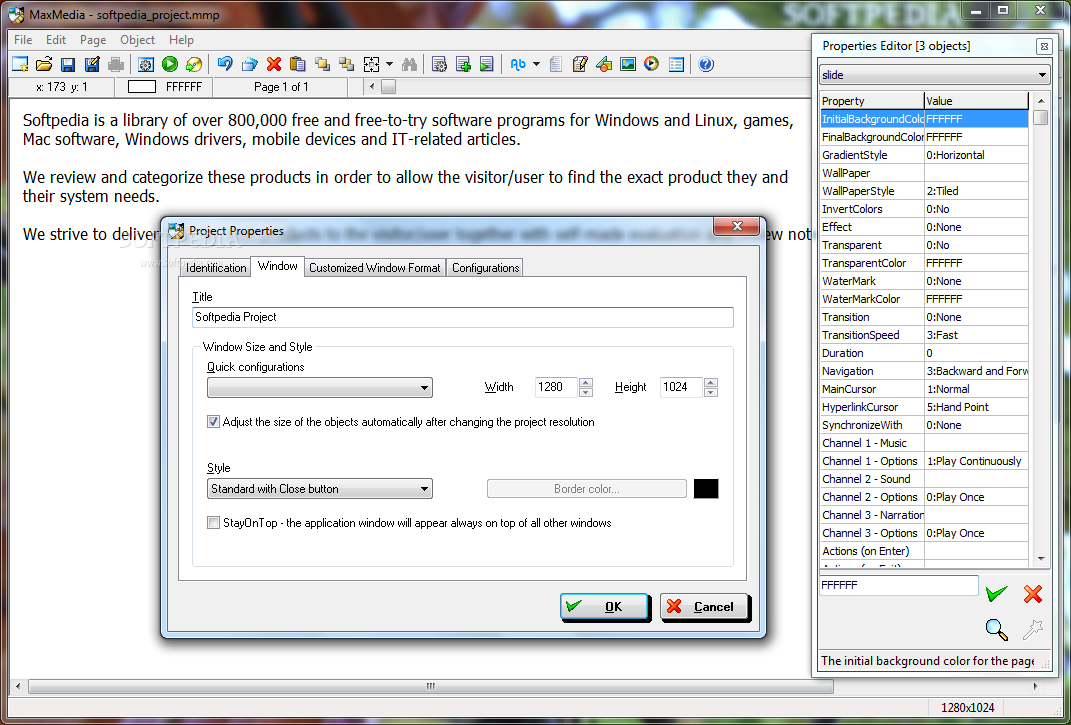The width and height of the screenshot is (1071, 725).
Task: Save the project with the floppy icon
Action: coord(68,64)
